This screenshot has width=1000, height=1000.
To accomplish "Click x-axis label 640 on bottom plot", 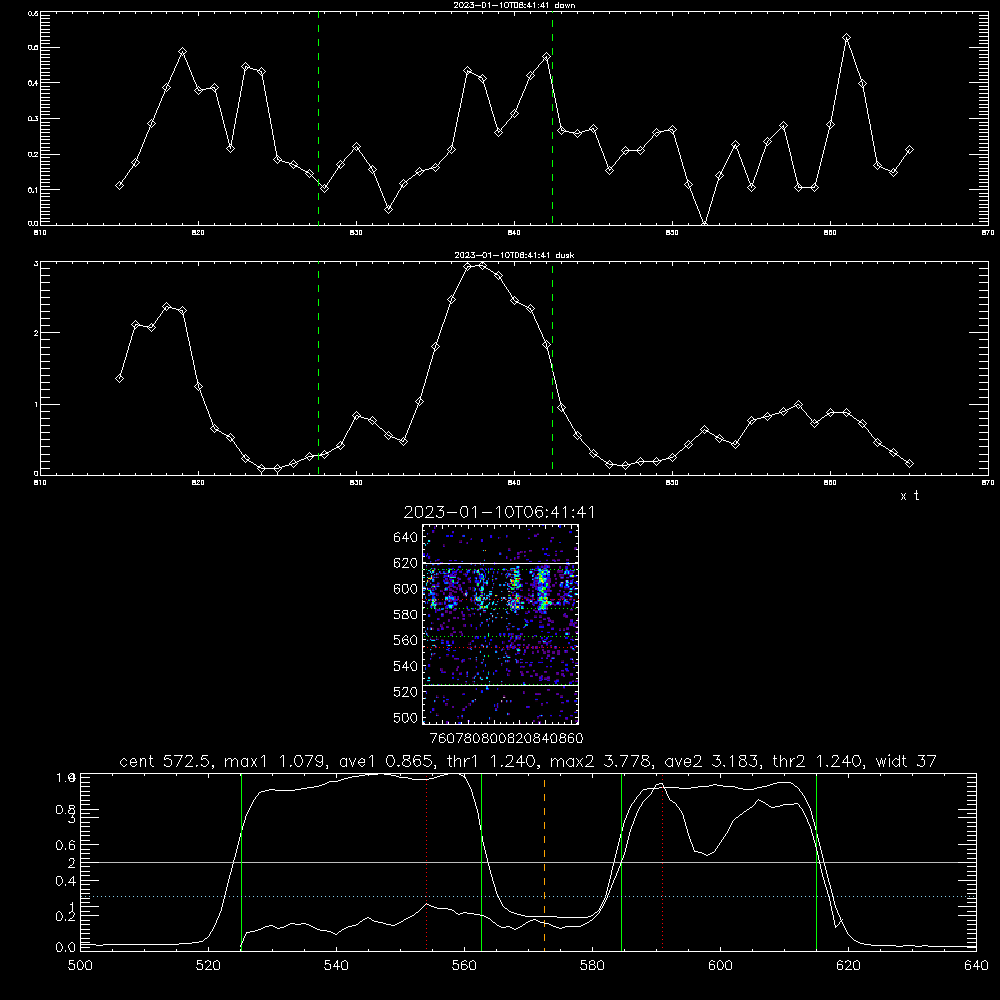I will click(976, 966).
